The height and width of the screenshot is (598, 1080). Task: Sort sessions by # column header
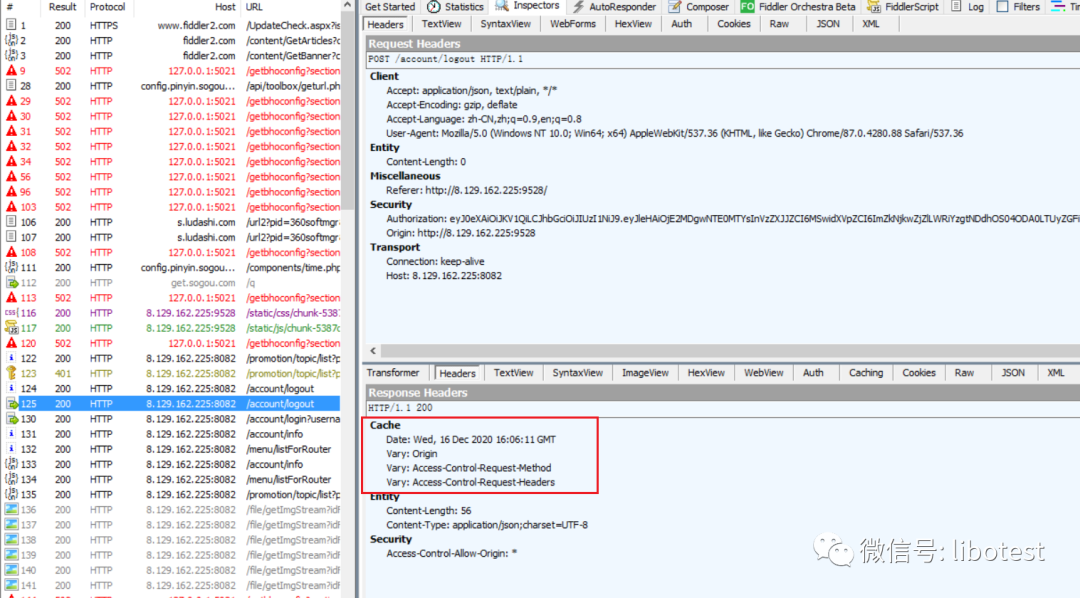click(x=21, y=7)
